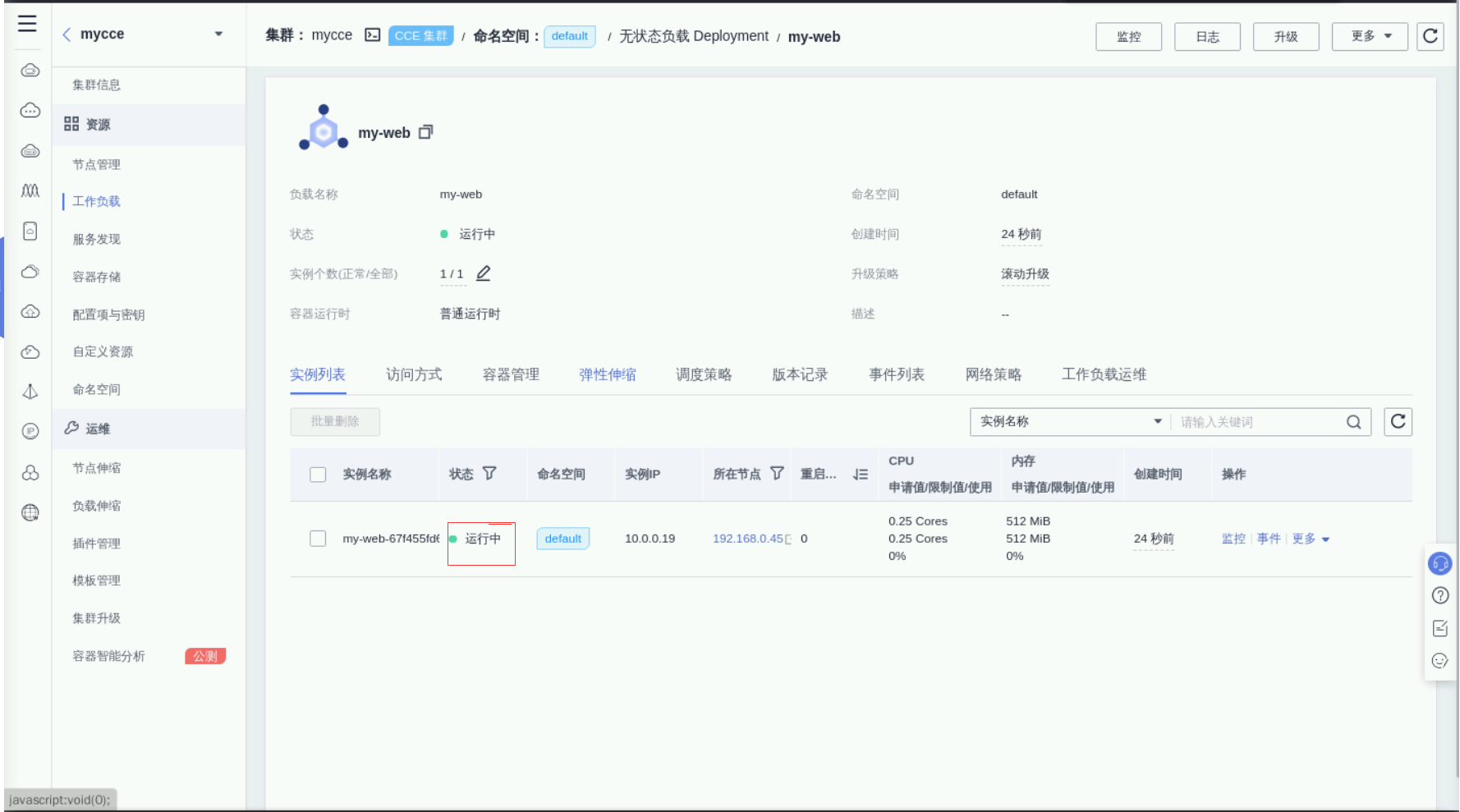This screenshot has width=1460, height=812.
Task: Open the 更多 dropdown in header
Action: 1370,36
